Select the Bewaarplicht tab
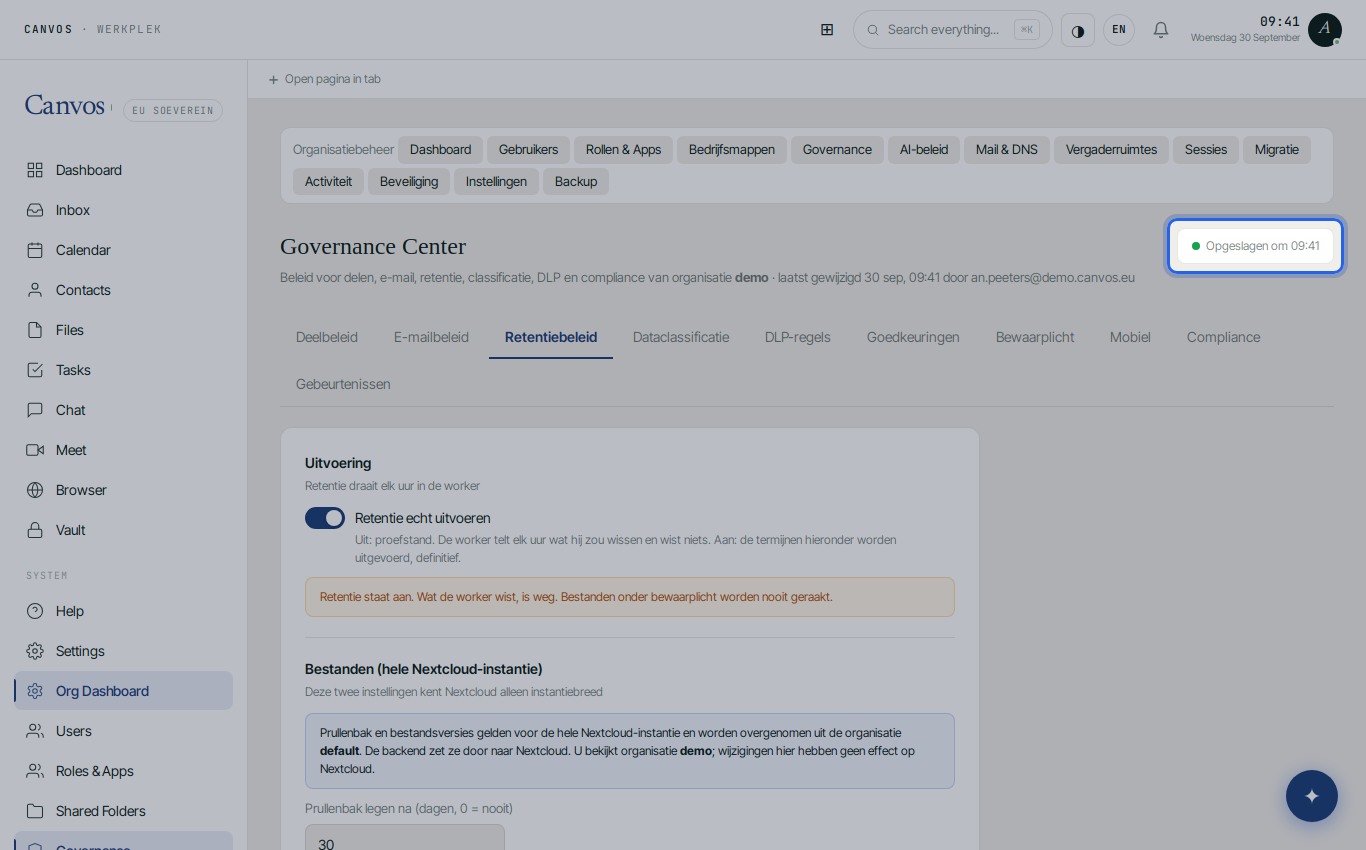The width and height of the screenshot is (1366, 850). pos(1035,337)
